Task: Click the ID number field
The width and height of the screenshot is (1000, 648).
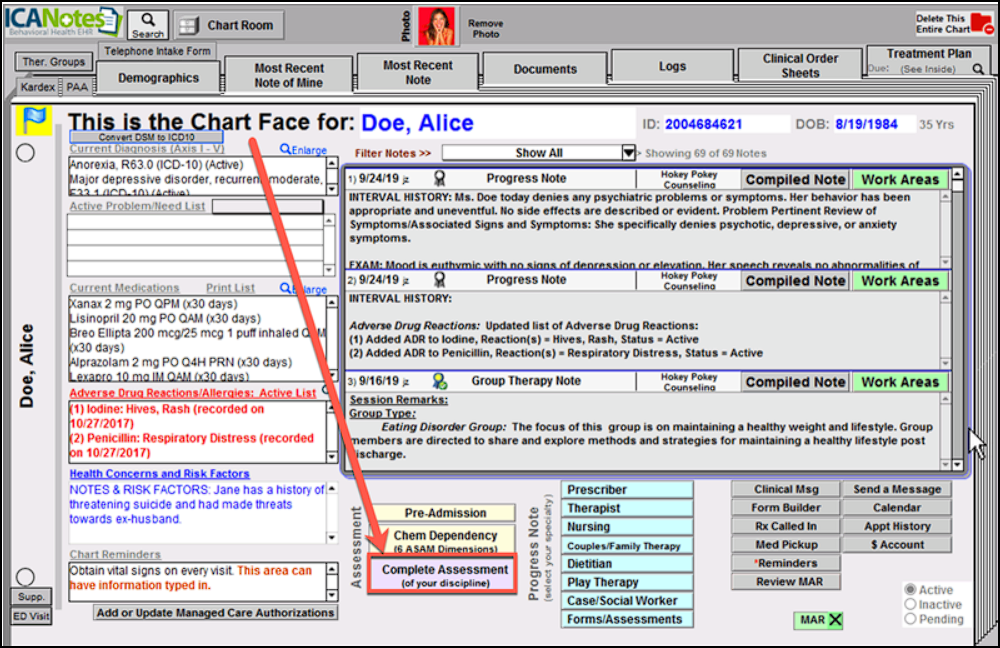Action: [x=725, y=124]
